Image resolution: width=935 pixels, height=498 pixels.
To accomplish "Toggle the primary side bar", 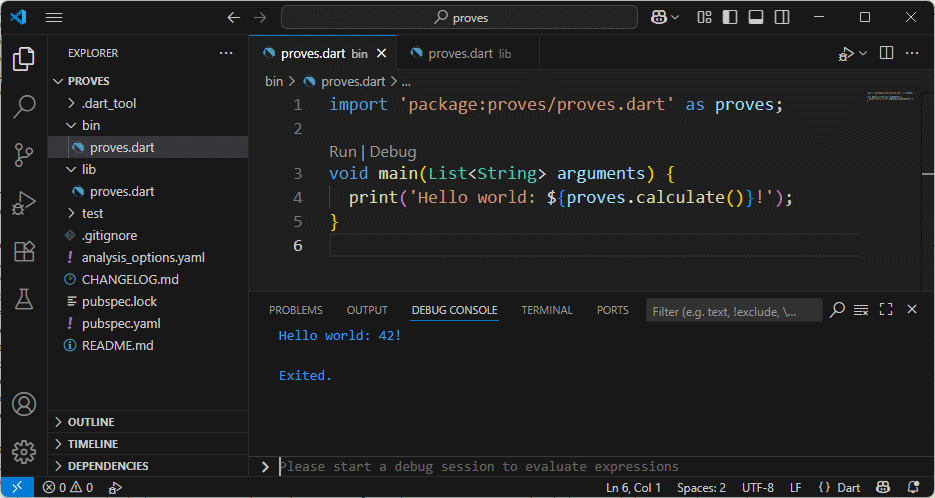I will click(730, 17).
